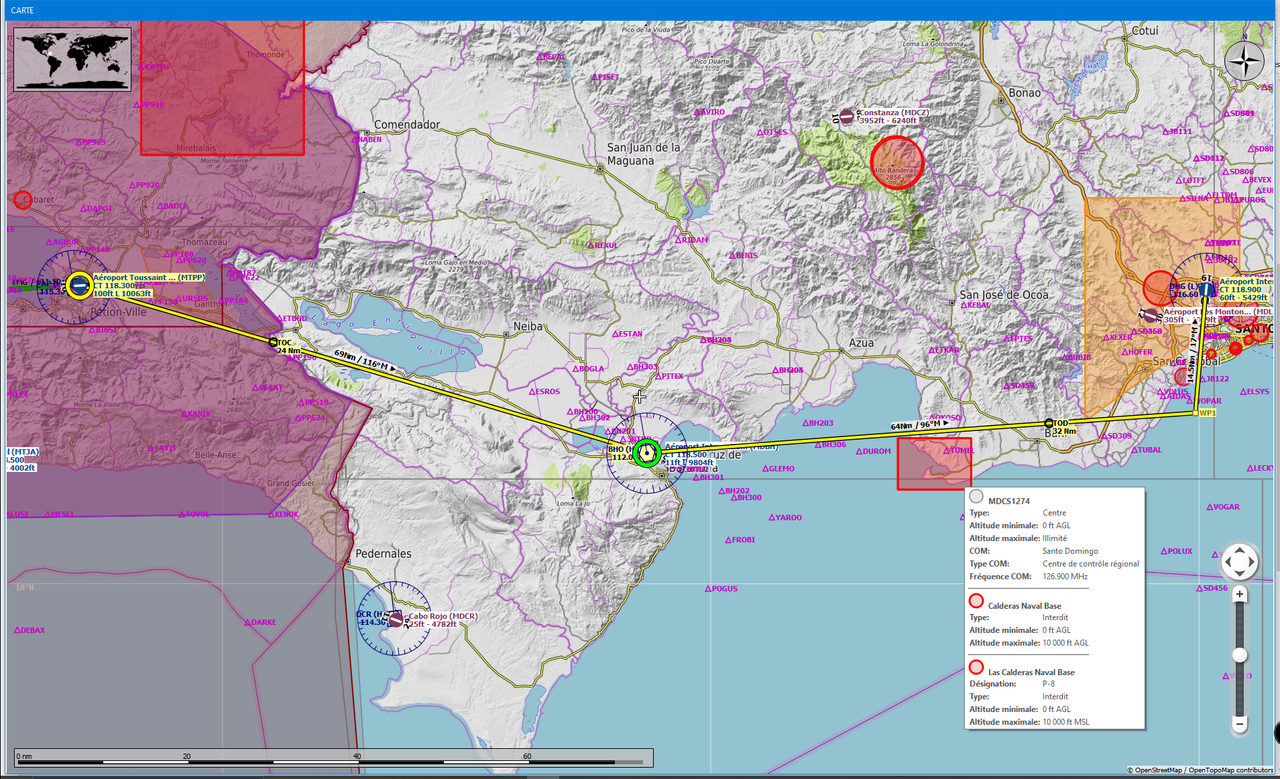Select the BINSI waypoint triangle
The image size is (1280, 779).
click(x=92, y=330)
